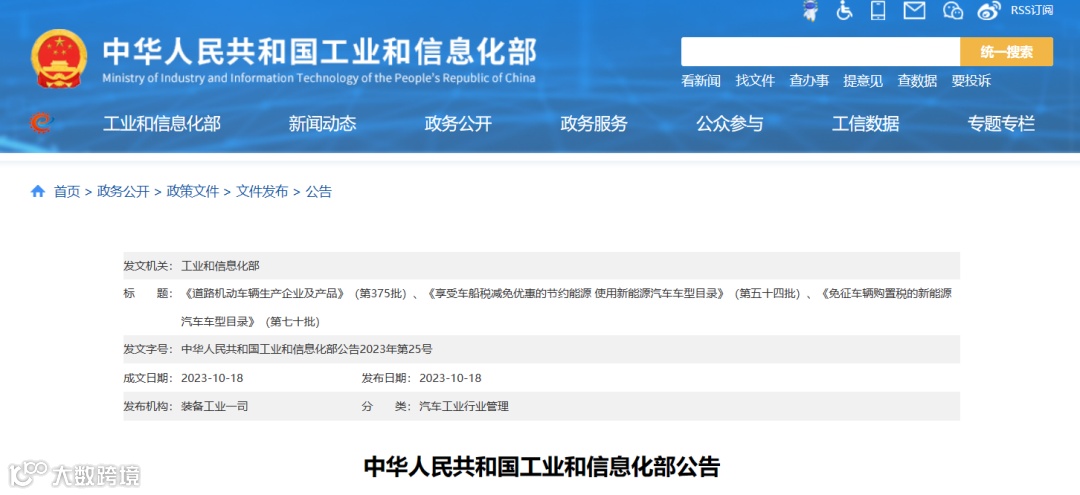Image resolution: width=1080 pixels, height=495 pixels.
Task: Open the Weibo icon
Action: coord(988,10)
